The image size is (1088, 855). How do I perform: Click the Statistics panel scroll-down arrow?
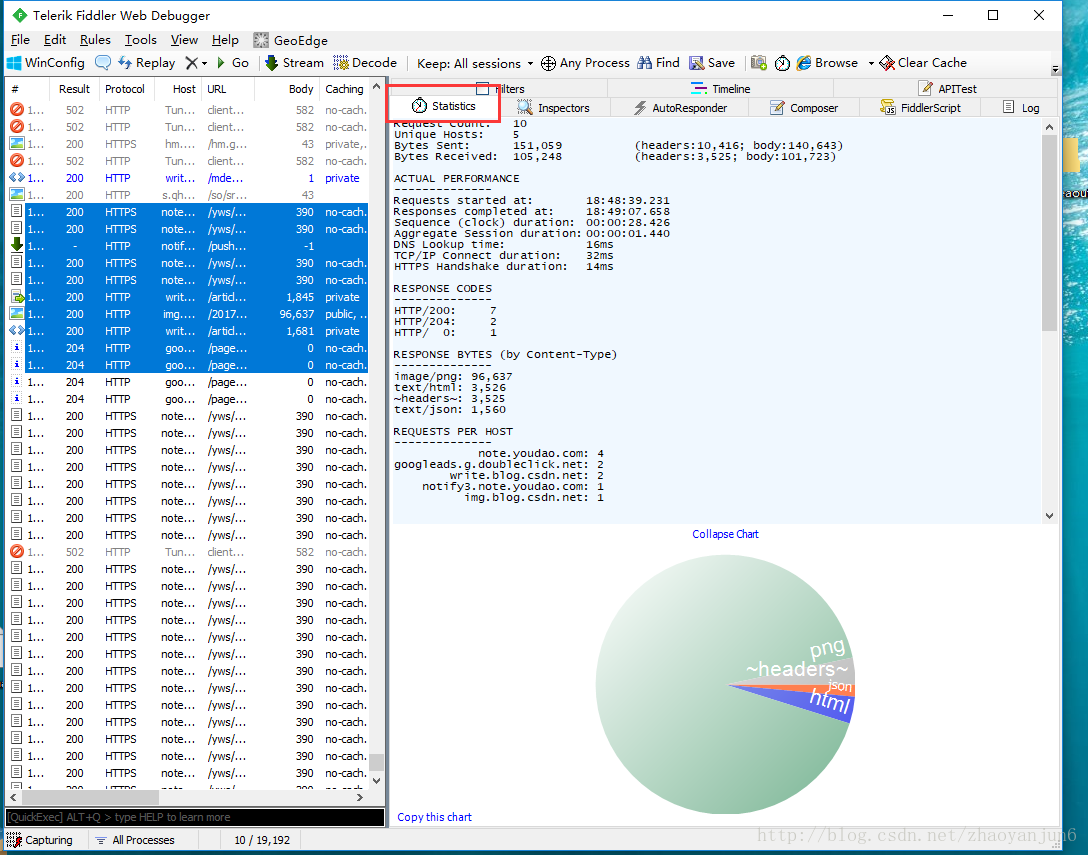pyautogui.click(x=1049, y=516)
